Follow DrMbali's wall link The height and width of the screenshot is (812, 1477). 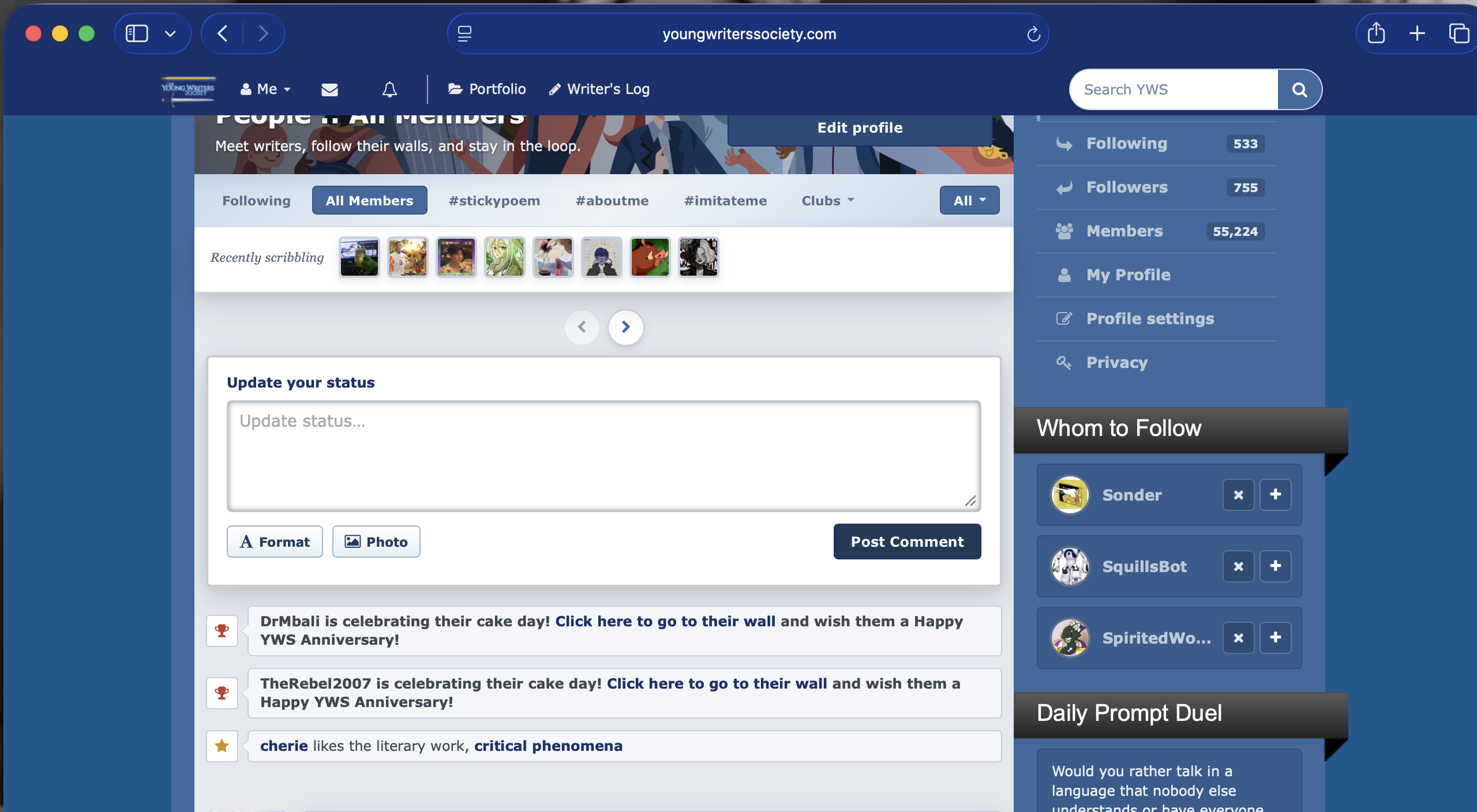coord(665,621)
